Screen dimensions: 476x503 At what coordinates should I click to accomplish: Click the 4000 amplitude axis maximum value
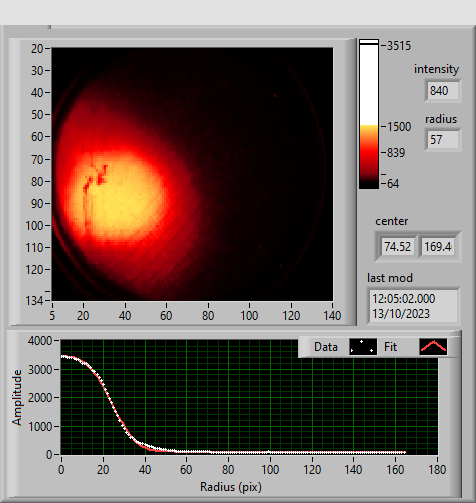point(40,341)
